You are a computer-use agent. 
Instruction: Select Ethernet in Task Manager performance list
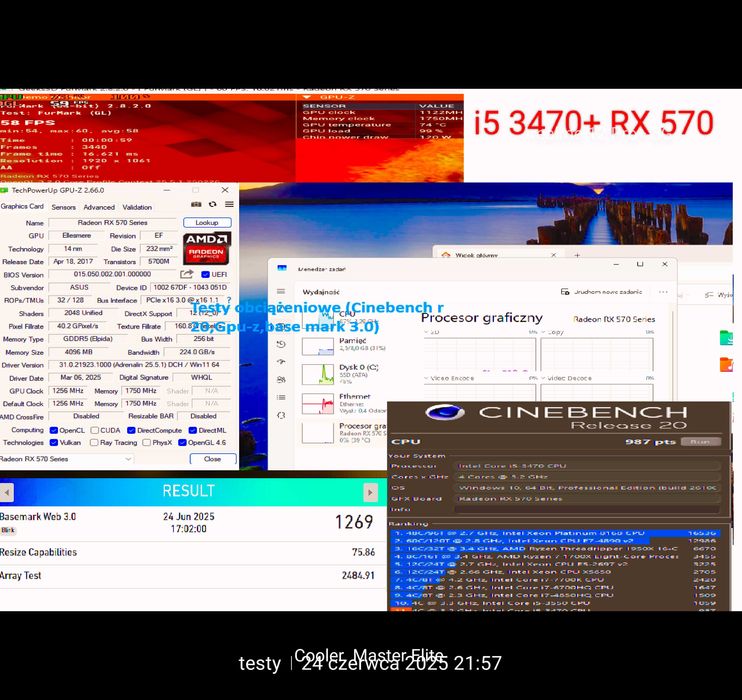(344, 403)
